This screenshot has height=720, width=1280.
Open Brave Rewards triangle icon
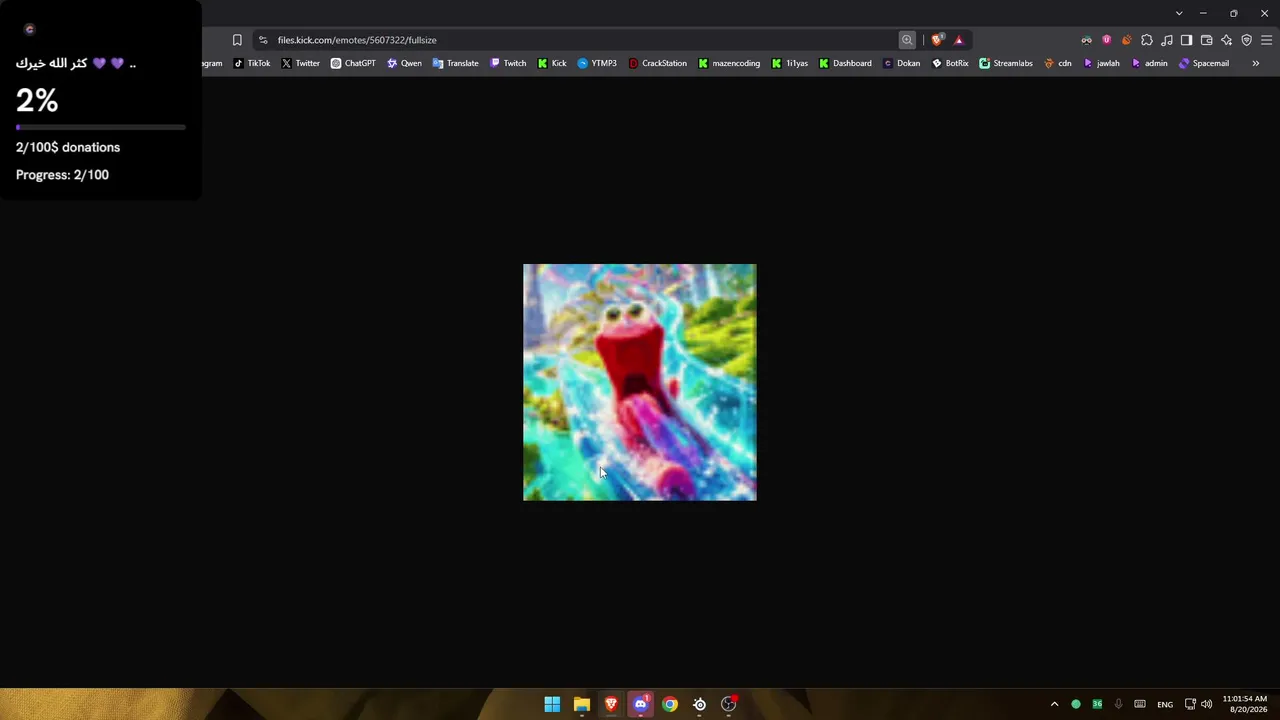[959, 40]
